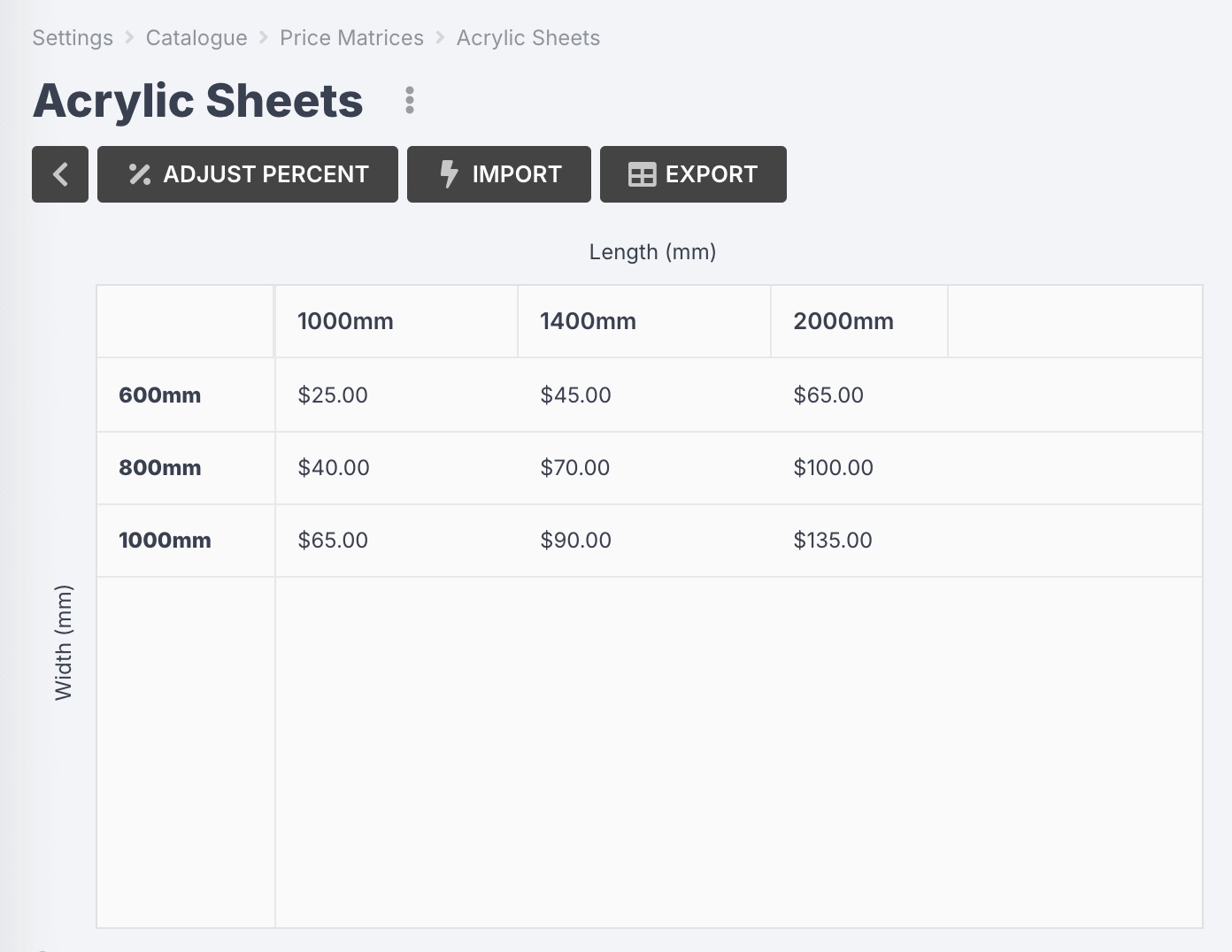Select the 800mm row header
The image size is (1232, 952).
[186, 468]
